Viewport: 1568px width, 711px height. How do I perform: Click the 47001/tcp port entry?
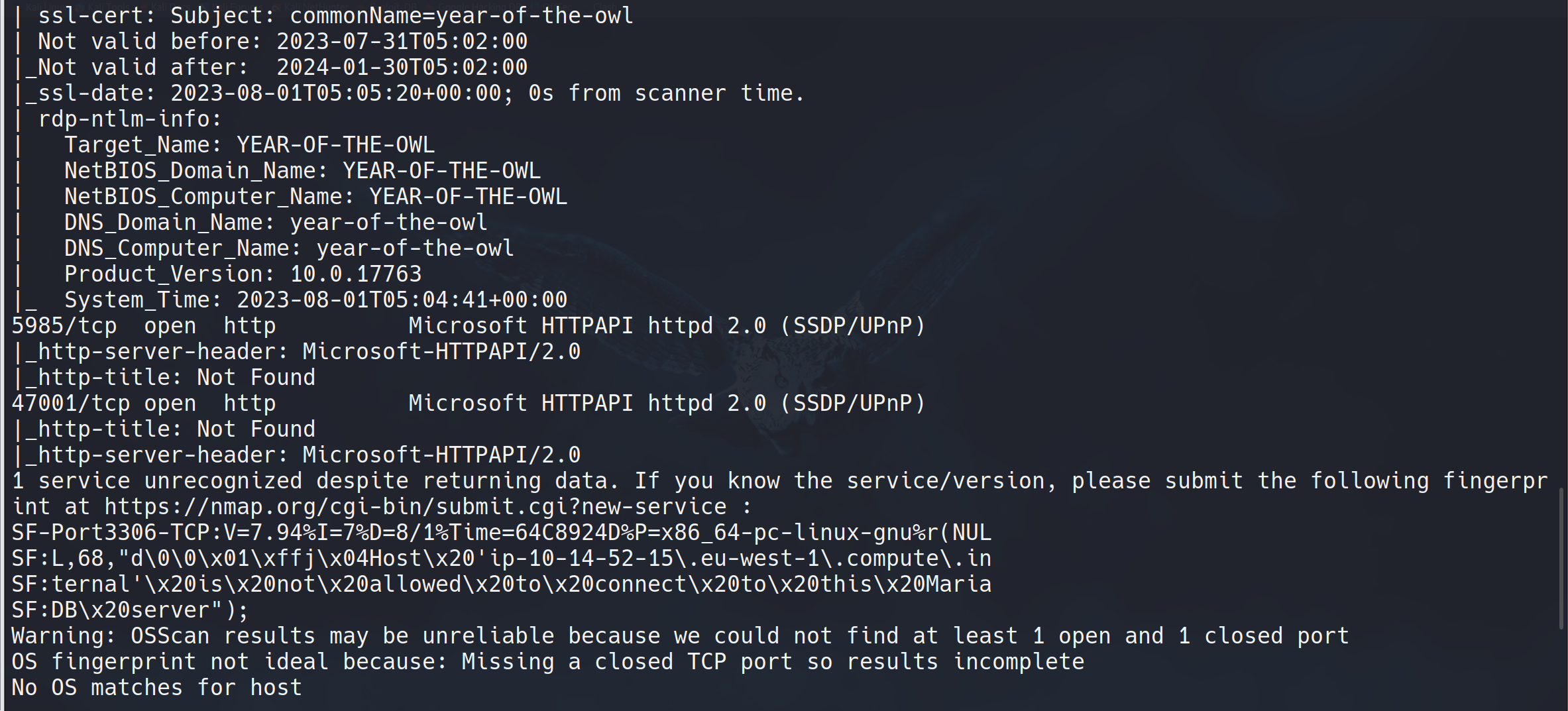click(x=70, y=403)
